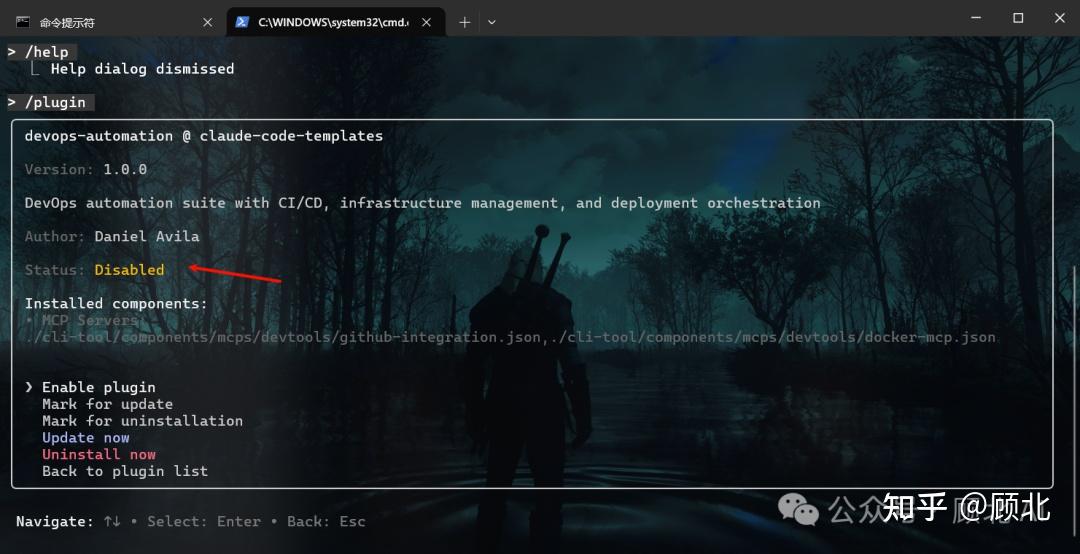This screenshot has width=1080, height=554.
Task: Click Uninstall now in red
Action: [x=99, y=454]
